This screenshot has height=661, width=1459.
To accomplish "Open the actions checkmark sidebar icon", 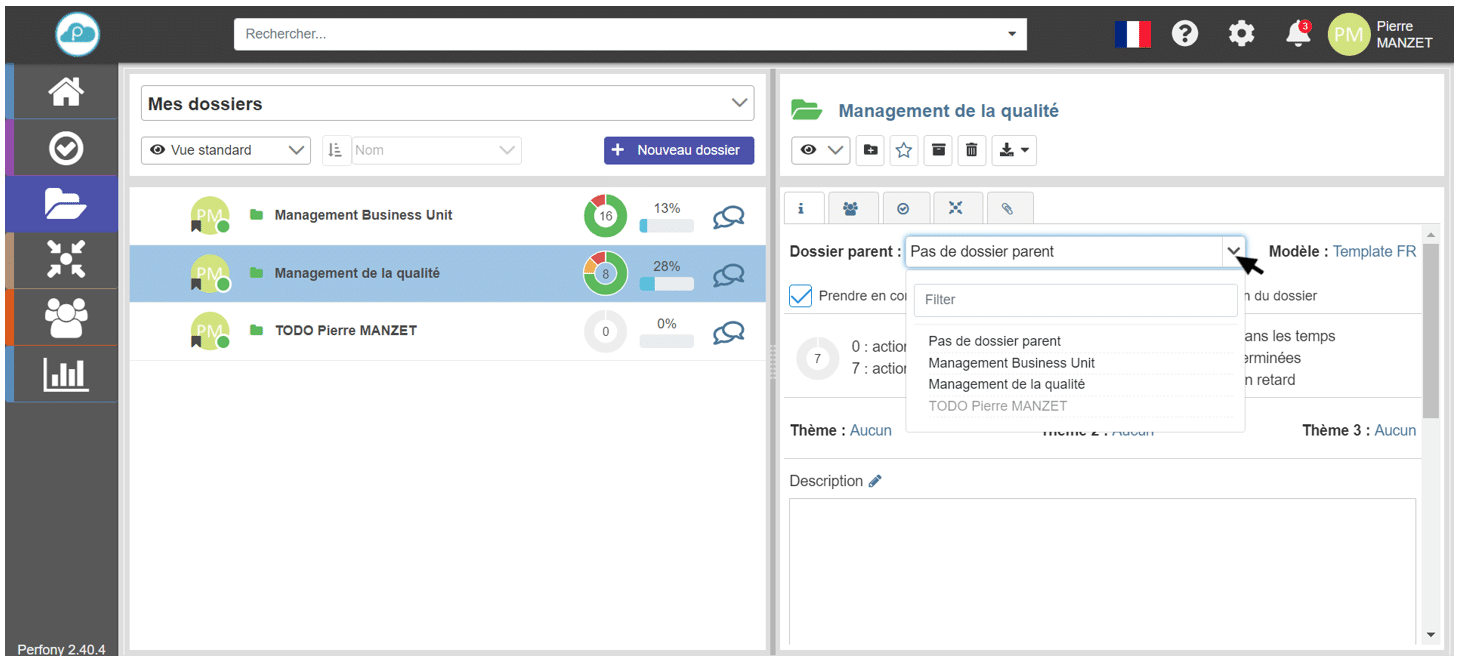I will (66, 149).
